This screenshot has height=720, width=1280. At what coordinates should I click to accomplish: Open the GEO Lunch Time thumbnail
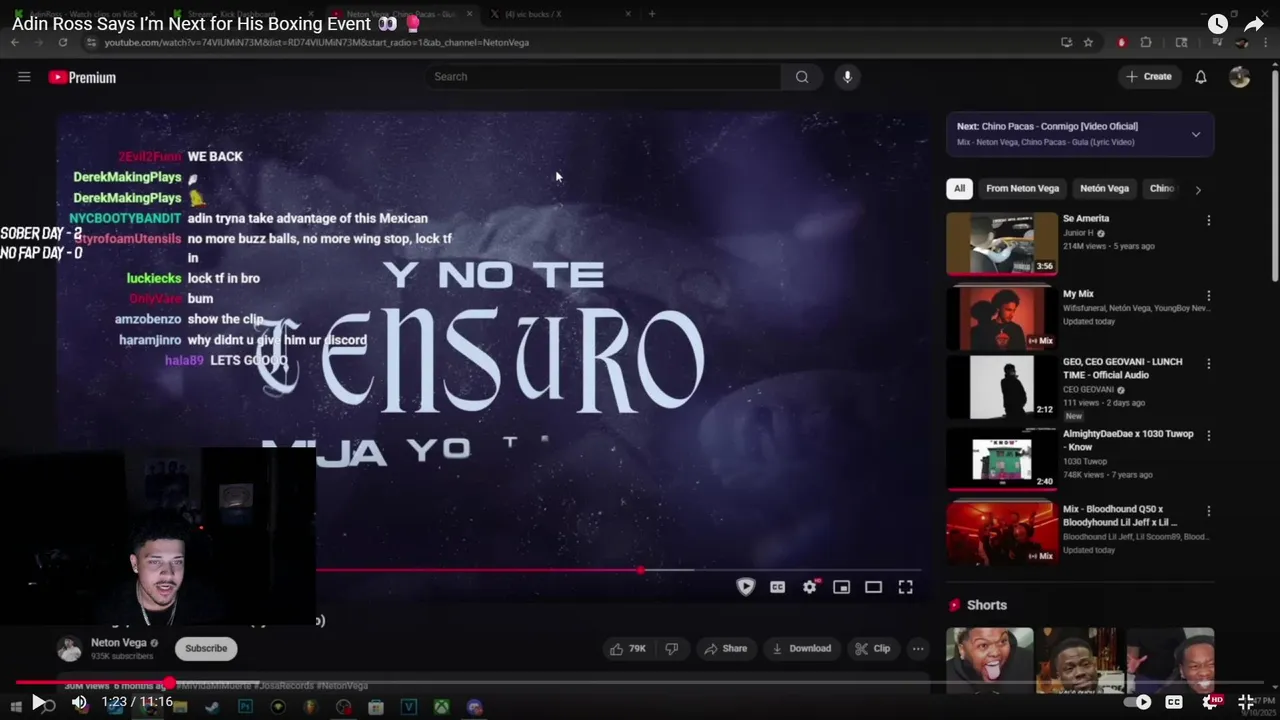click(1001, 387)
